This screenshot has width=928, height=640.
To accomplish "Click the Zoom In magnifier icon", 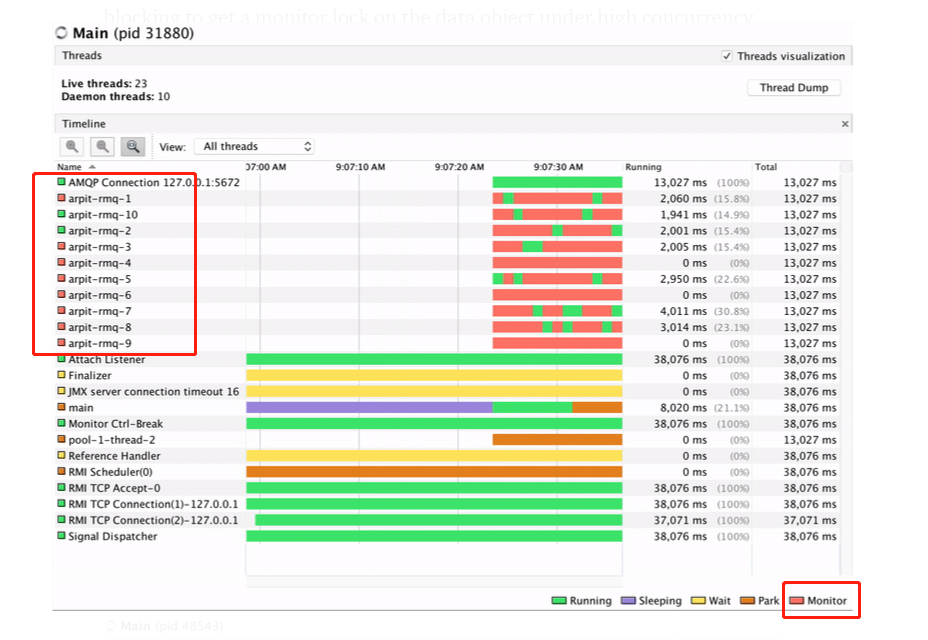I will pyautogui.click(x=72, y=146).
